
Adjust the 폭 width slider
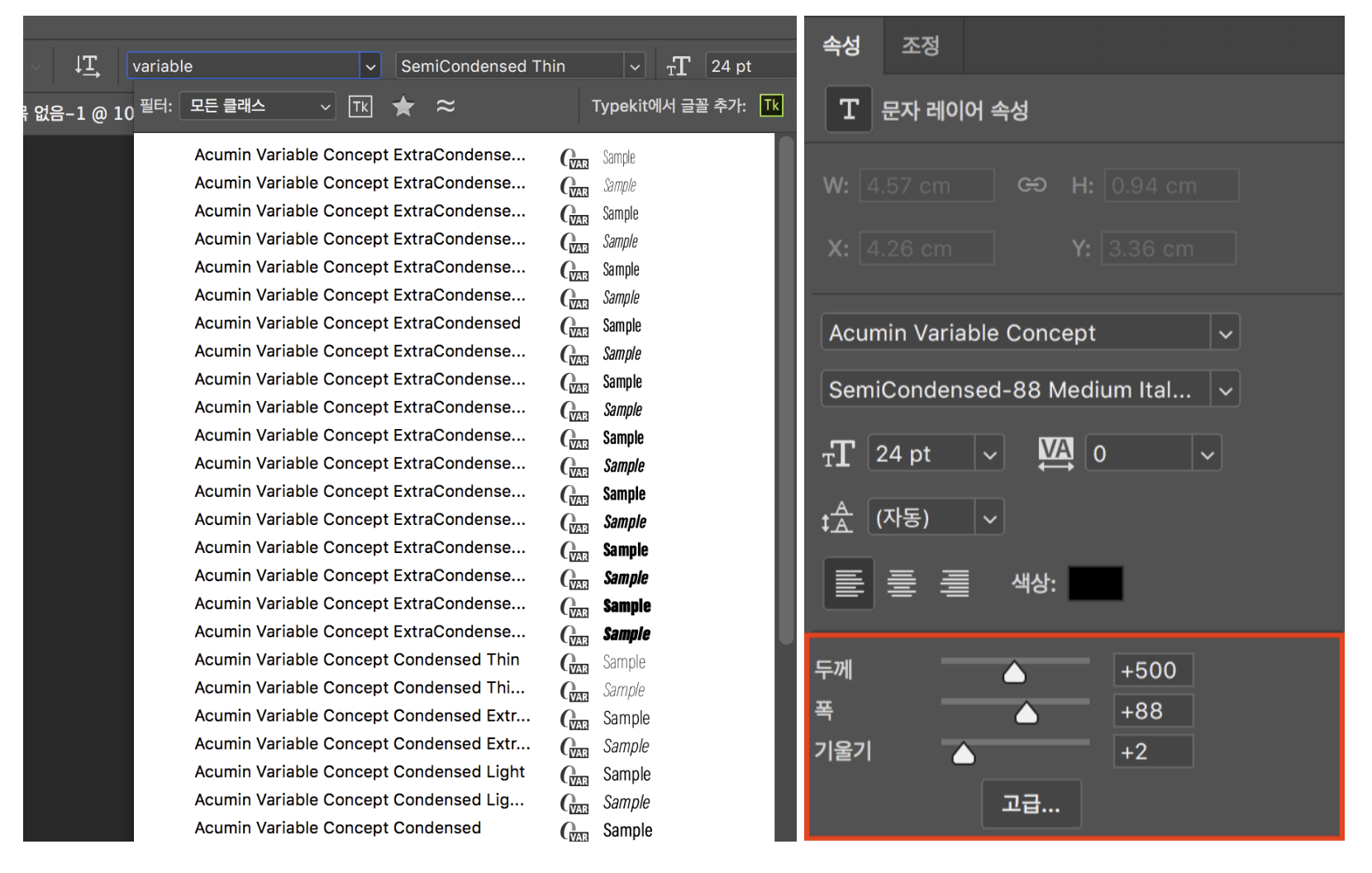point(1027,712)
